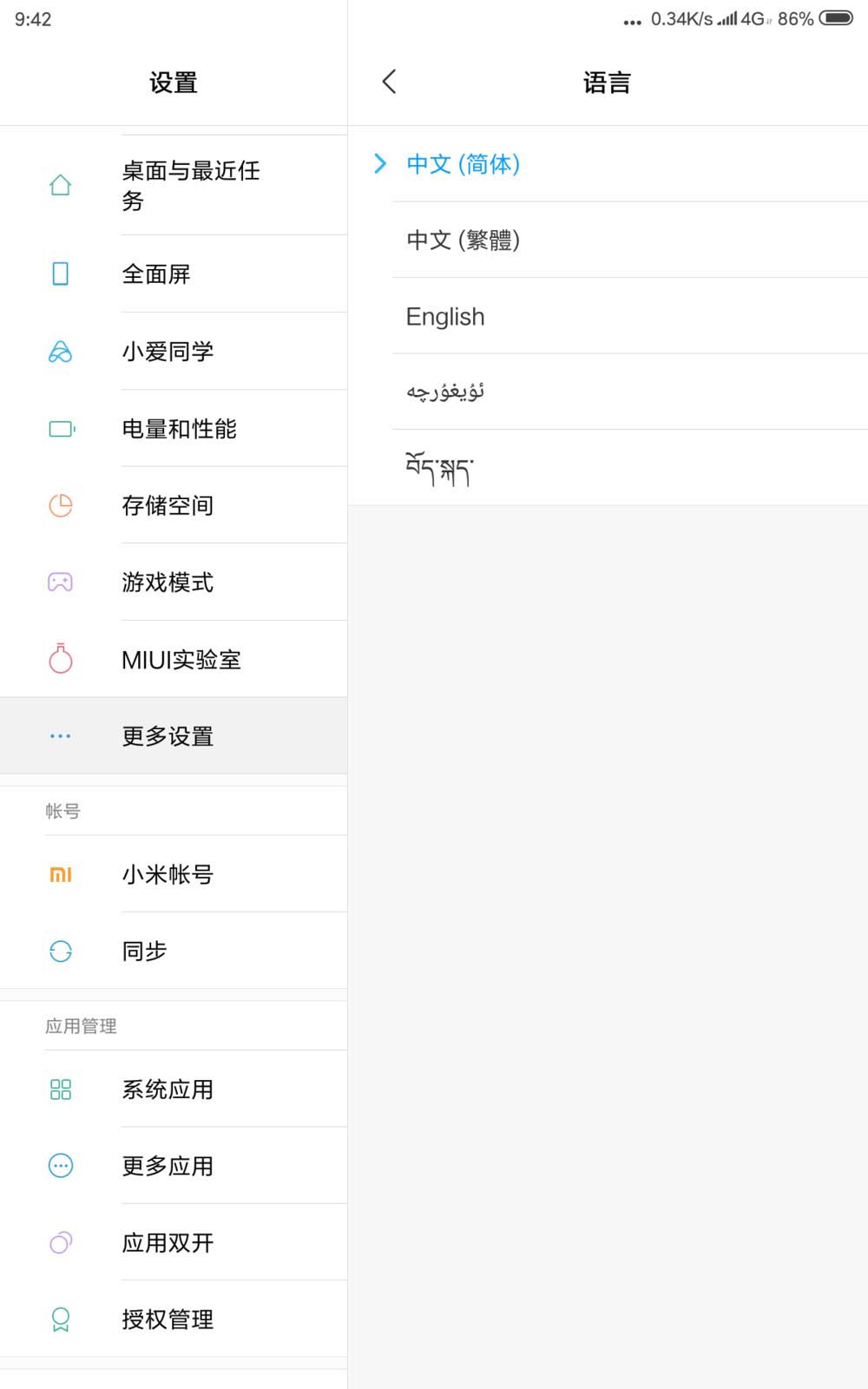Select 中文 (繁體) language option
The width and height of the screenshot is (868, 1389).
coord(463,240)
